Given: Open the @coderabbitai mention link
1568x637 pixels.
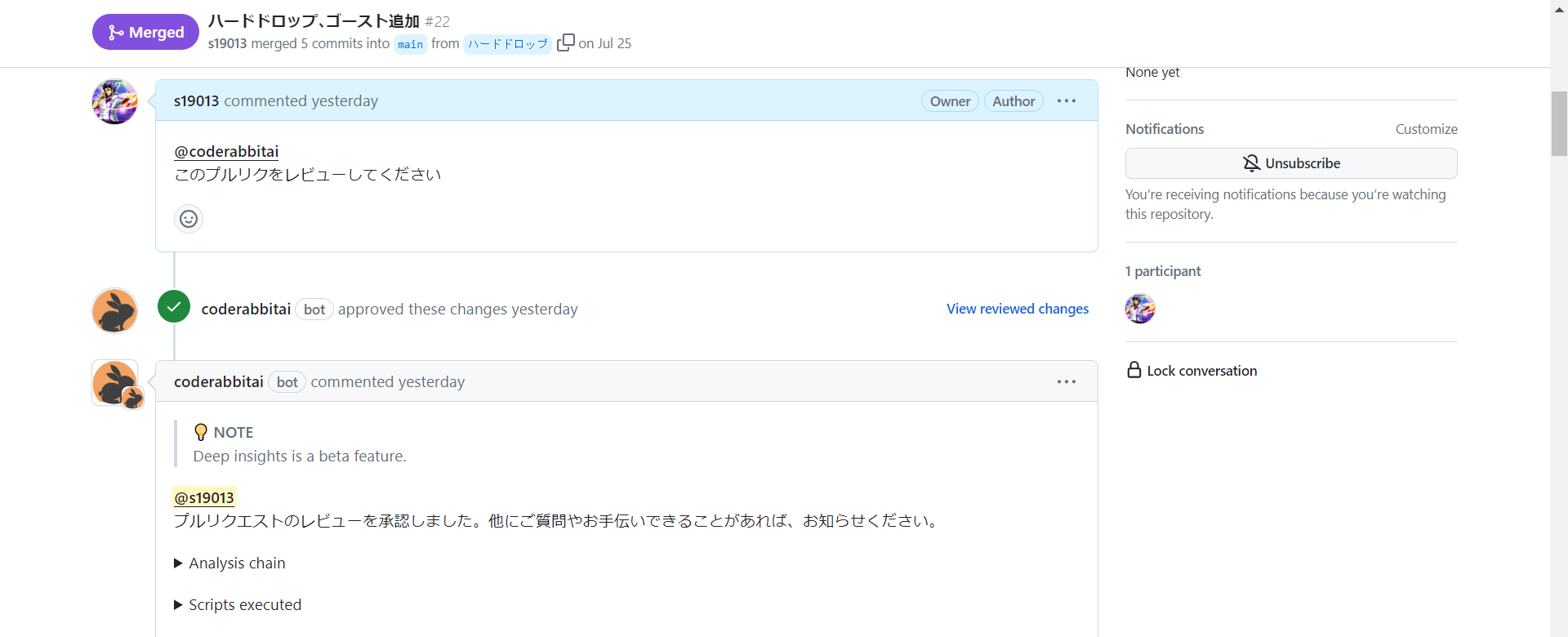Looking at the screenshot, I should (x=226, y=151).
